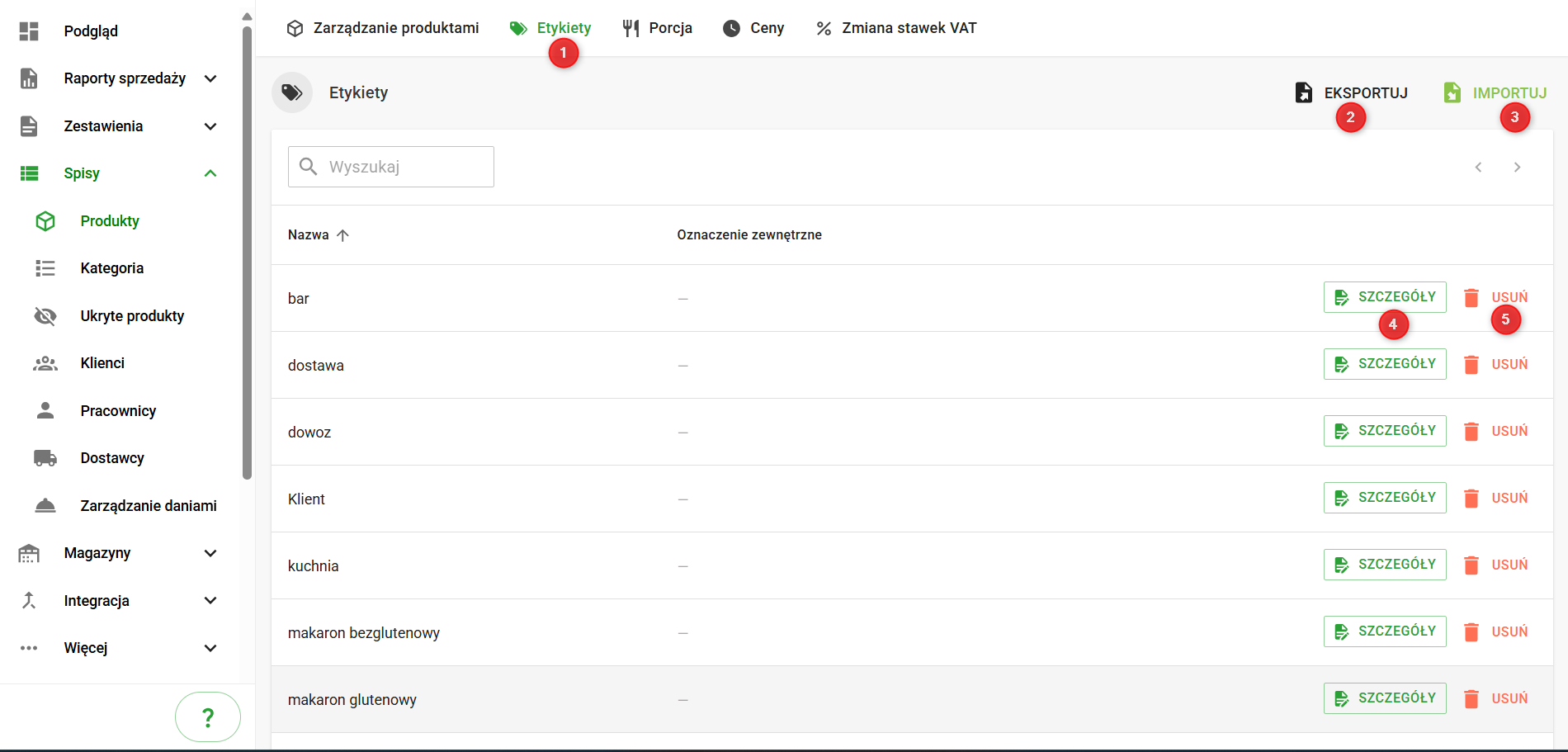
Task: Click the sidebar vertical scrollbar
Action: pos(247,248)
